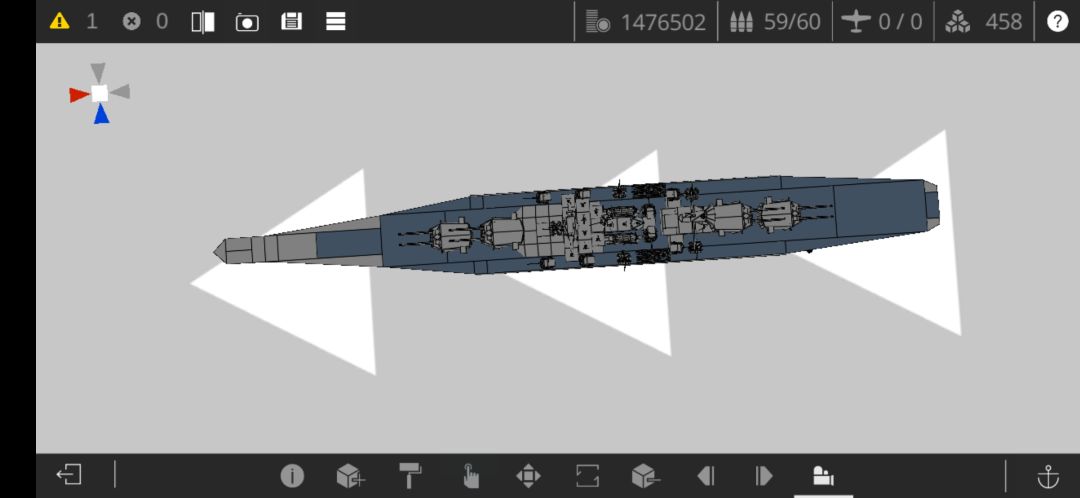1080x498 pixels.
Task: Toggle the mirror symmetry mode icon
Action: point(202,22)
